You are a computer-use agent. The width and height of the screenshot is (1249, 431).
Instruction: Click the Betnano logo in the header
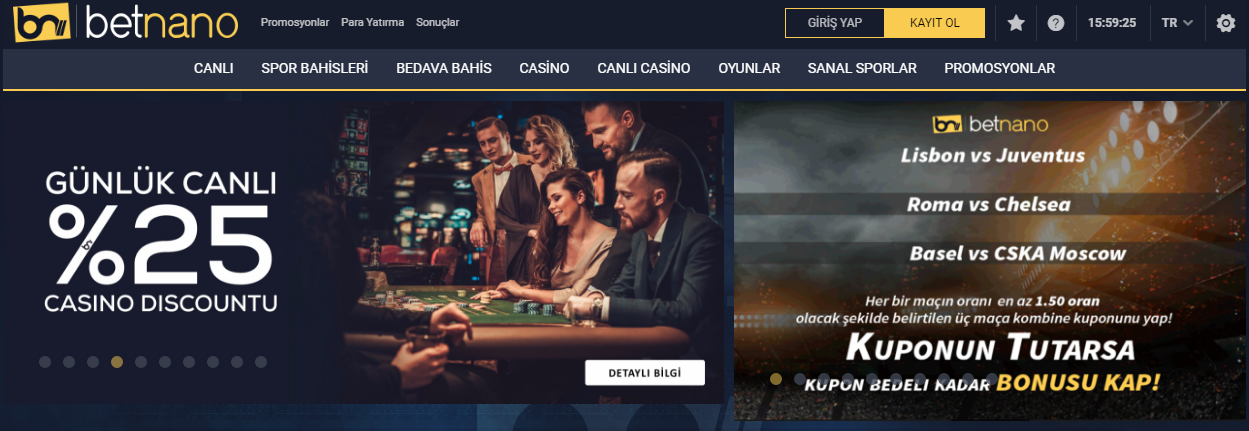[x=126, y=23]
